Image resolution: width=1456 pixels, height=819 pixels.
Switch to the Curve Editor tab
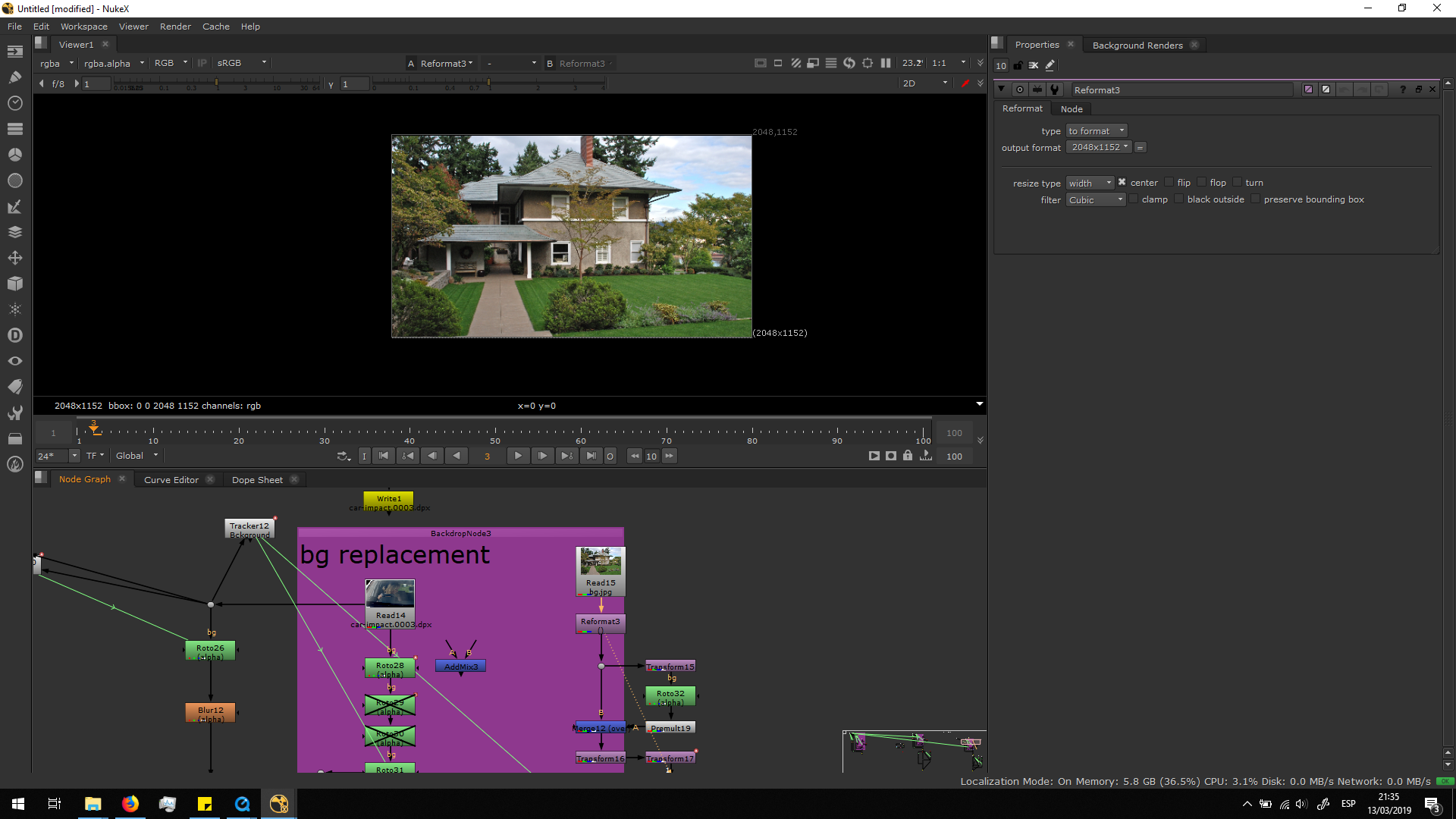click(x=171, y=480)
